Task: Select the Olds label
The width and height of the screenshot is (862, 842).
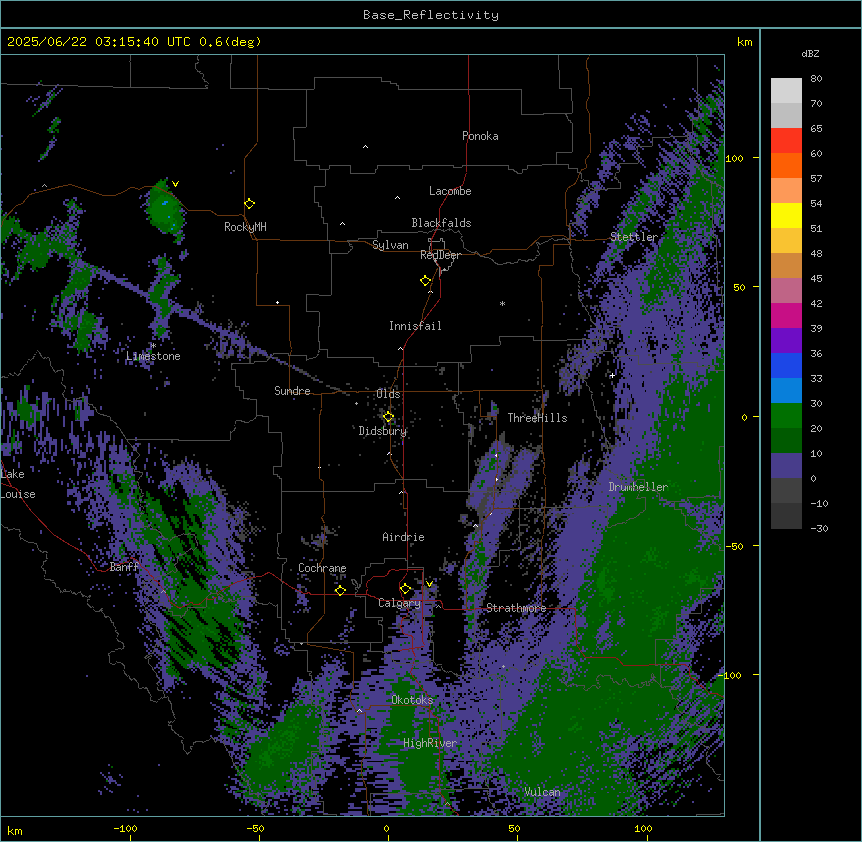Action: [x=388, y=394]
